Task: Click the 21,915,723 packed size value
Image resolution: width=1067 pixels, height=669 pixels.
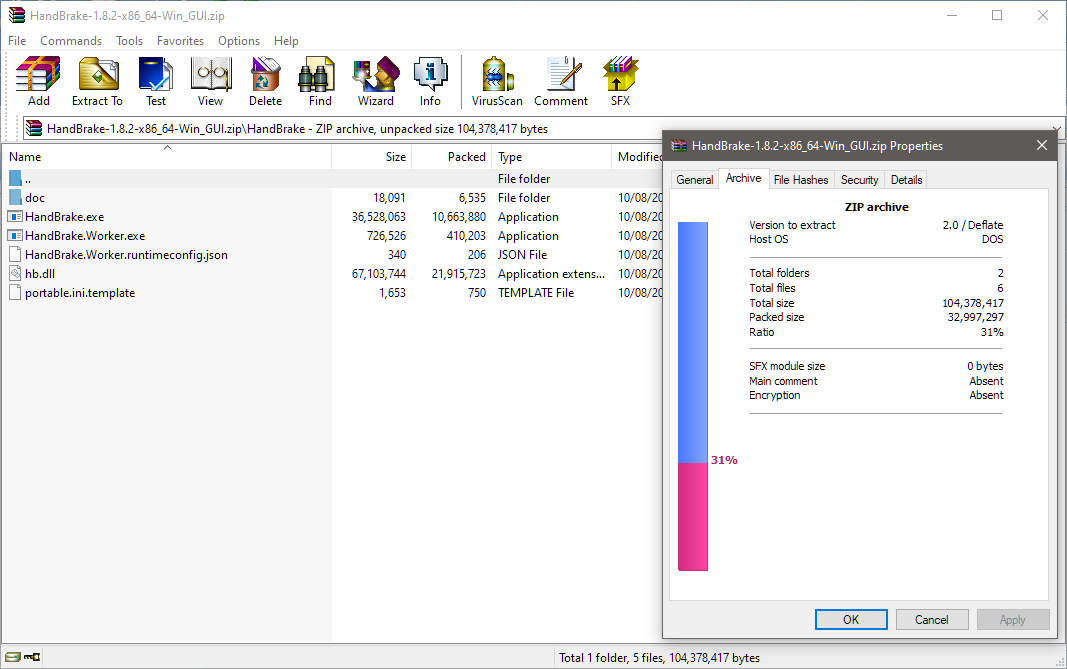Action: (x=459, y=274)
